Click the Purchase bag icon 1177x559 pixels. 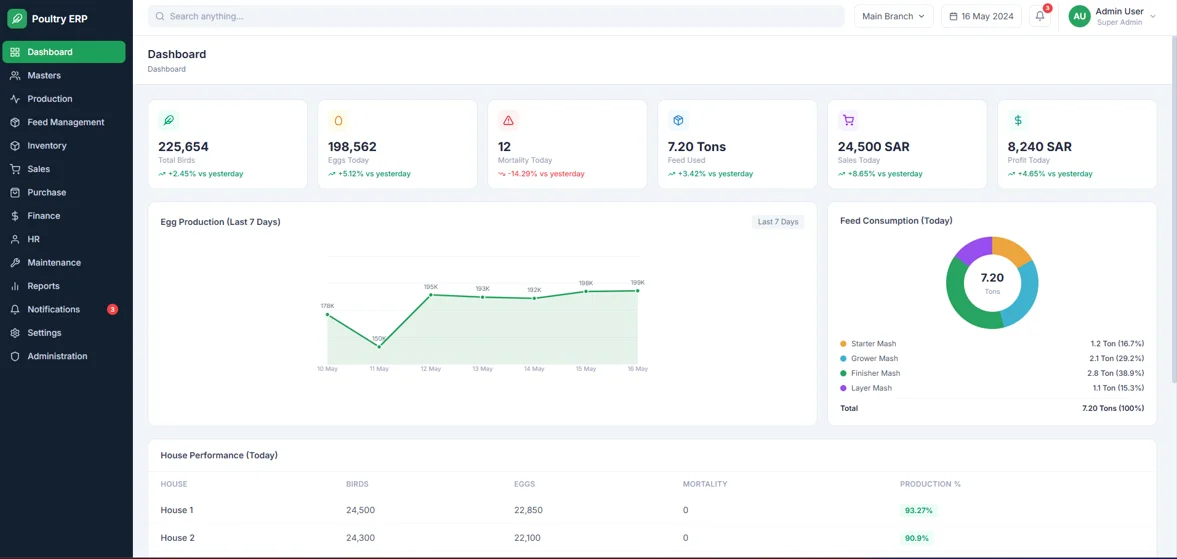[x=15, y=192]
